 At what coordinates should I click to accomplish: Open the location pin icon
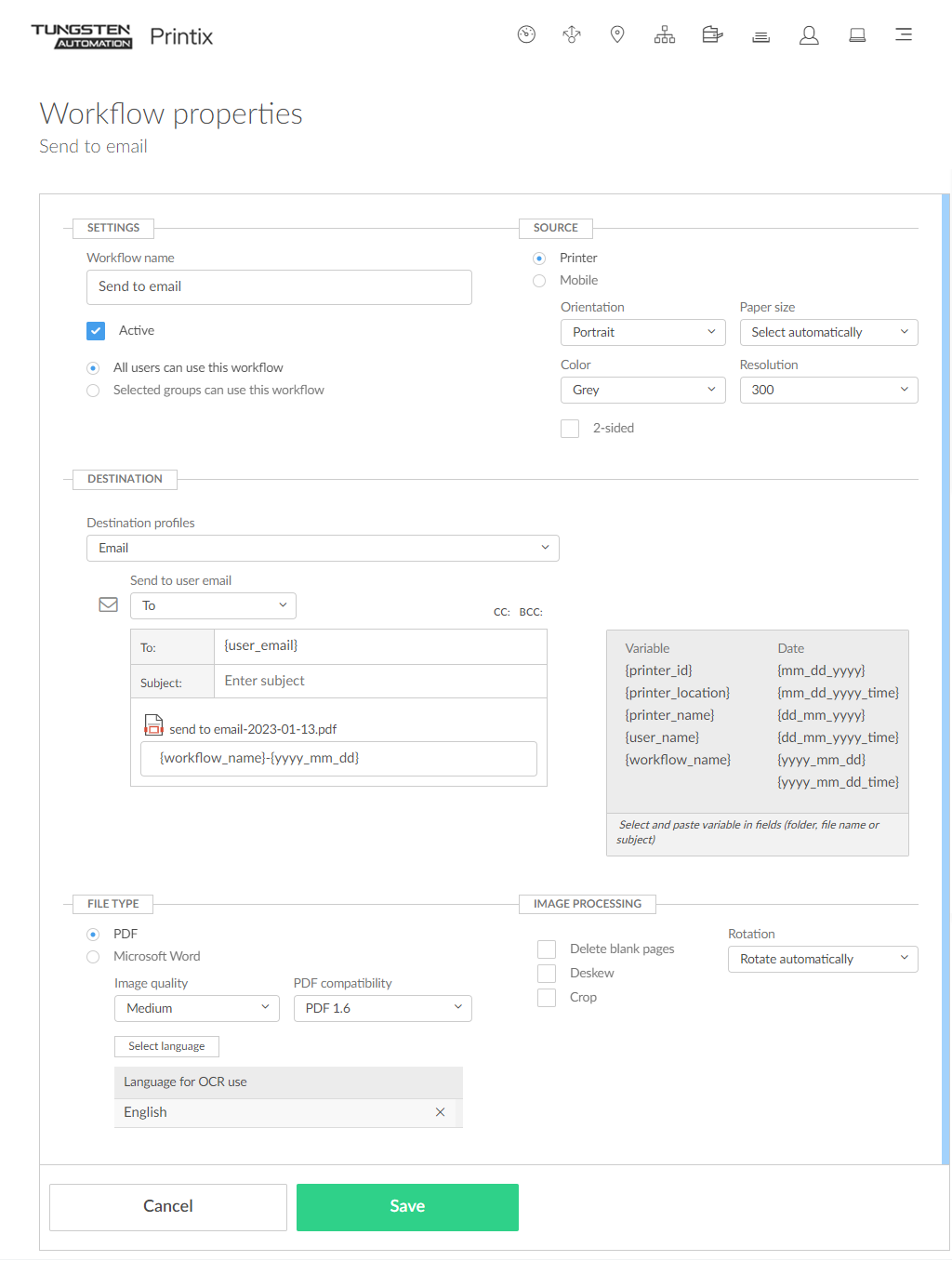coord(617,35)
